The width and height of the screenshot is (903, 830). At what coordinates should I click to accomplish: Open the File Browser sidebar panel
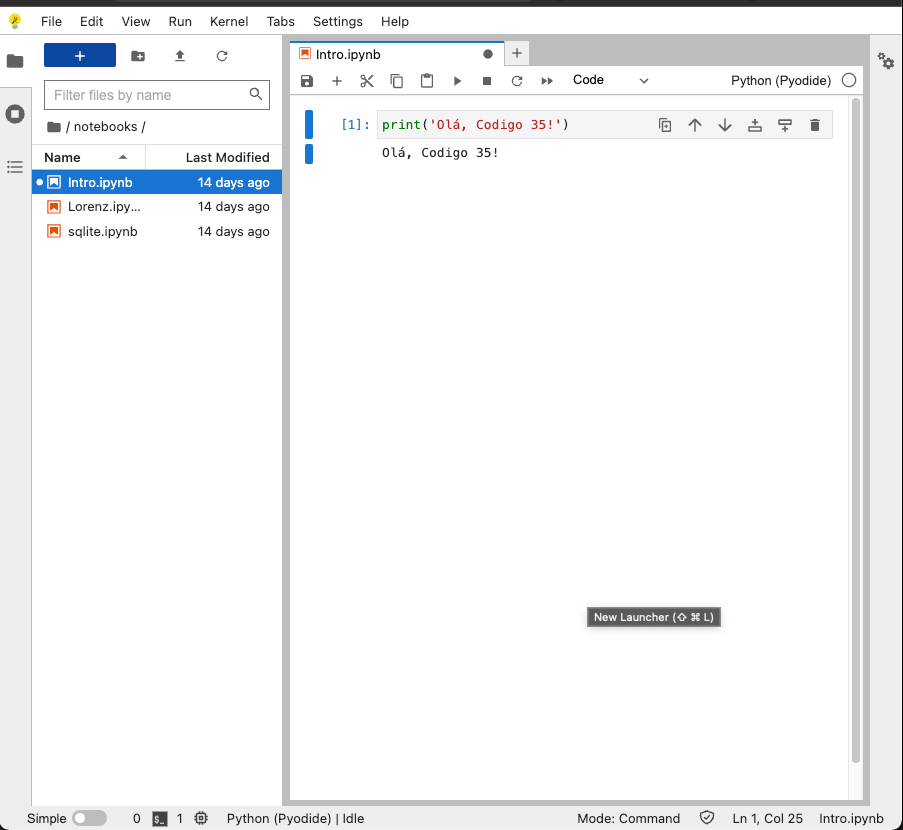point(15,60)
